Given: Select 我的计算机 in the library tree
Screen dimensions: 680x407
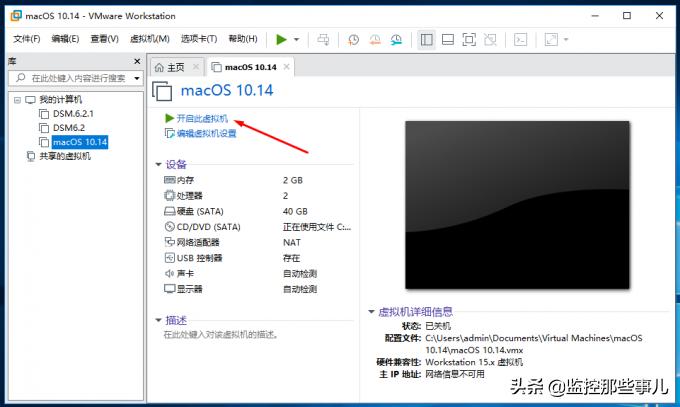Looking at the screenshot, I should click(x=60, y=100).
